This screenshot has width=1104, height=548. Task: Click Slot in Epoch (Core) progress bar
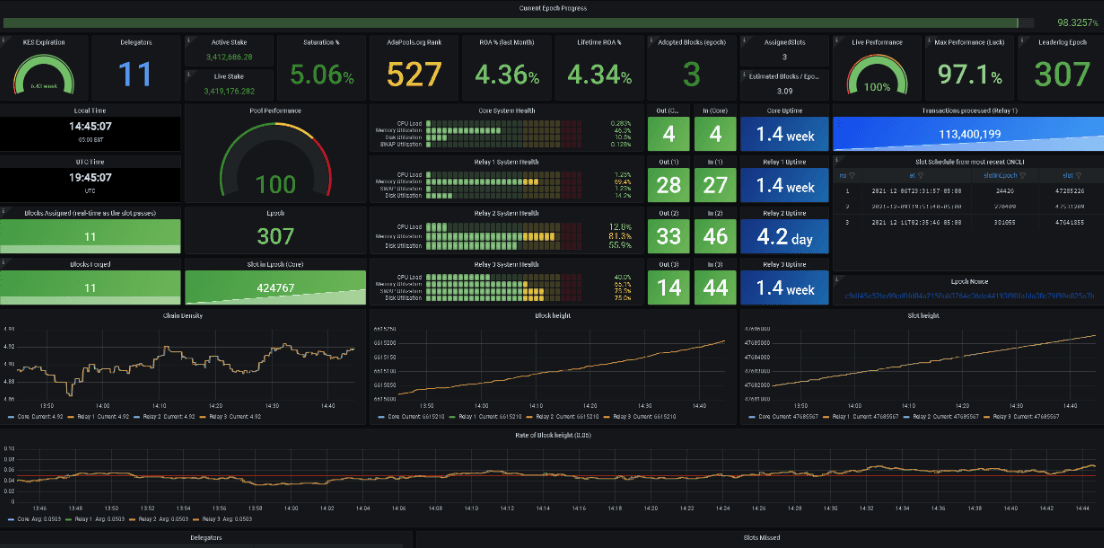[275, 287]
